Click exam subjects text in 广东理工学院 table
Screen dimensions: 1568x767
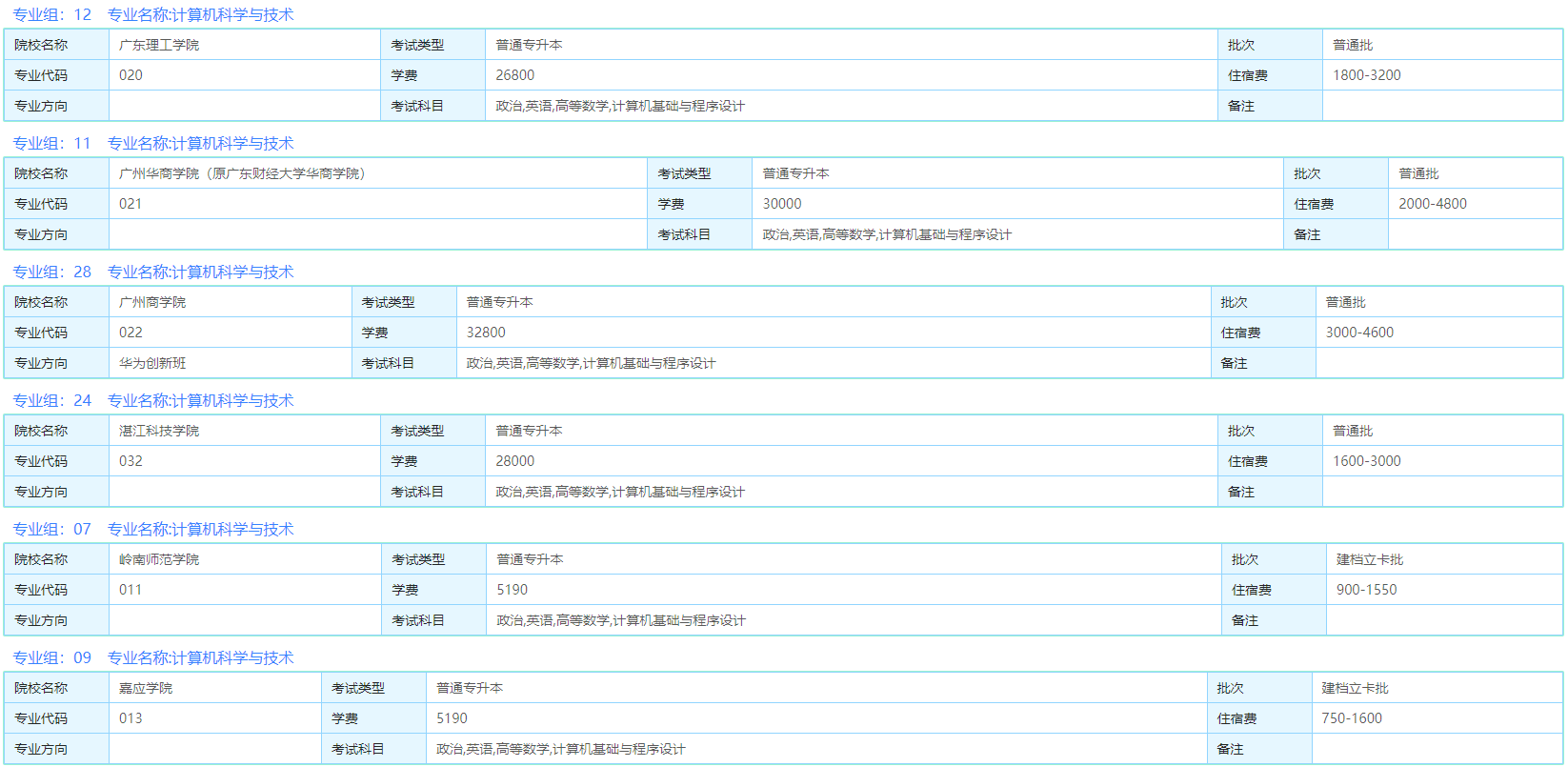620,106
